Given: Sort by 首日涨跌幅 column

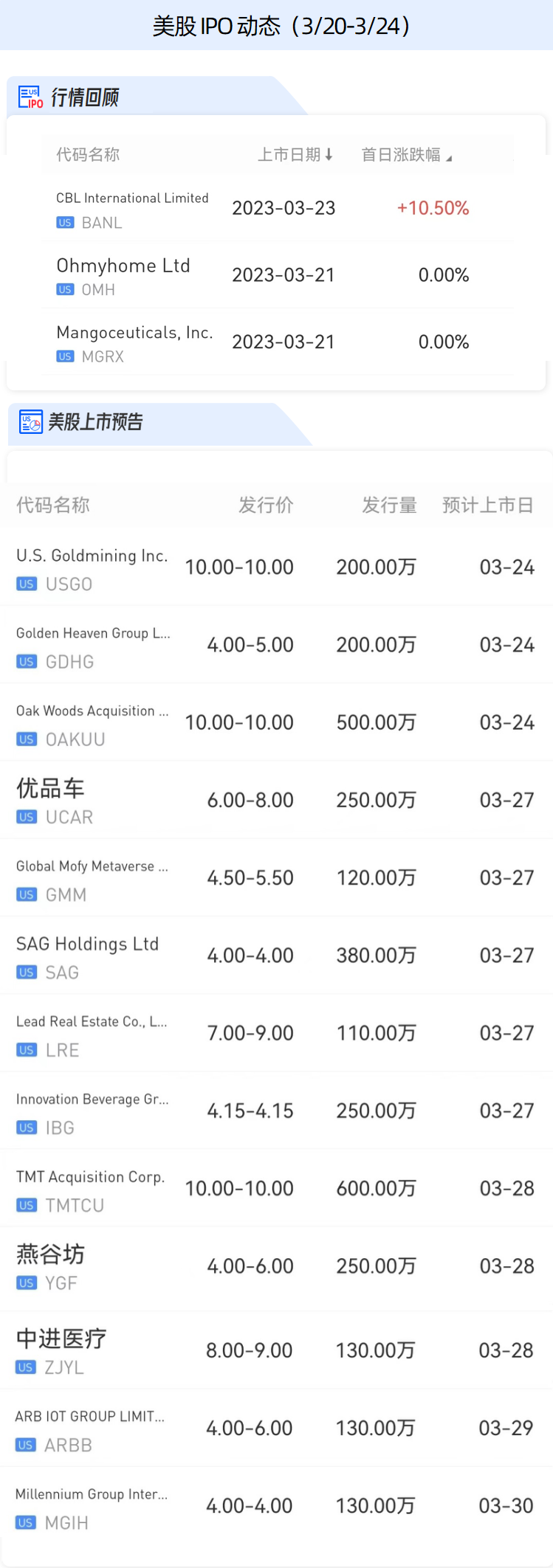Looking at the screenshot, I should point(406,154).
